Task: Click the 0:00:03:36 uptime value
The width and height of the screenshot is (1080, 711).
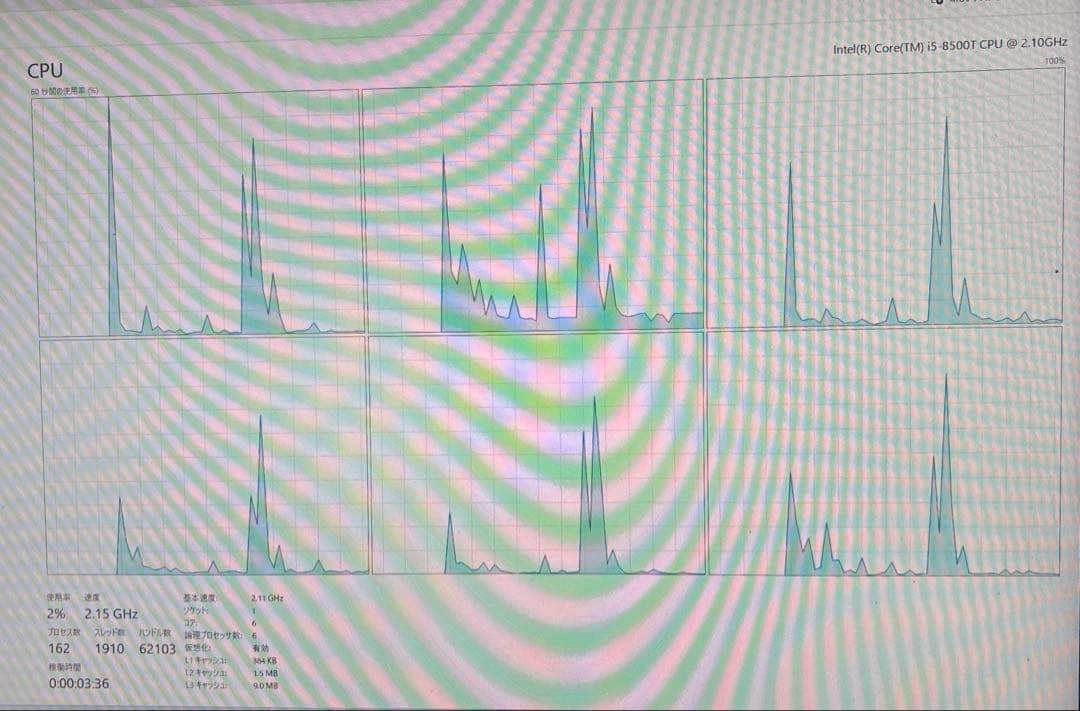Action: coord(79,684)
